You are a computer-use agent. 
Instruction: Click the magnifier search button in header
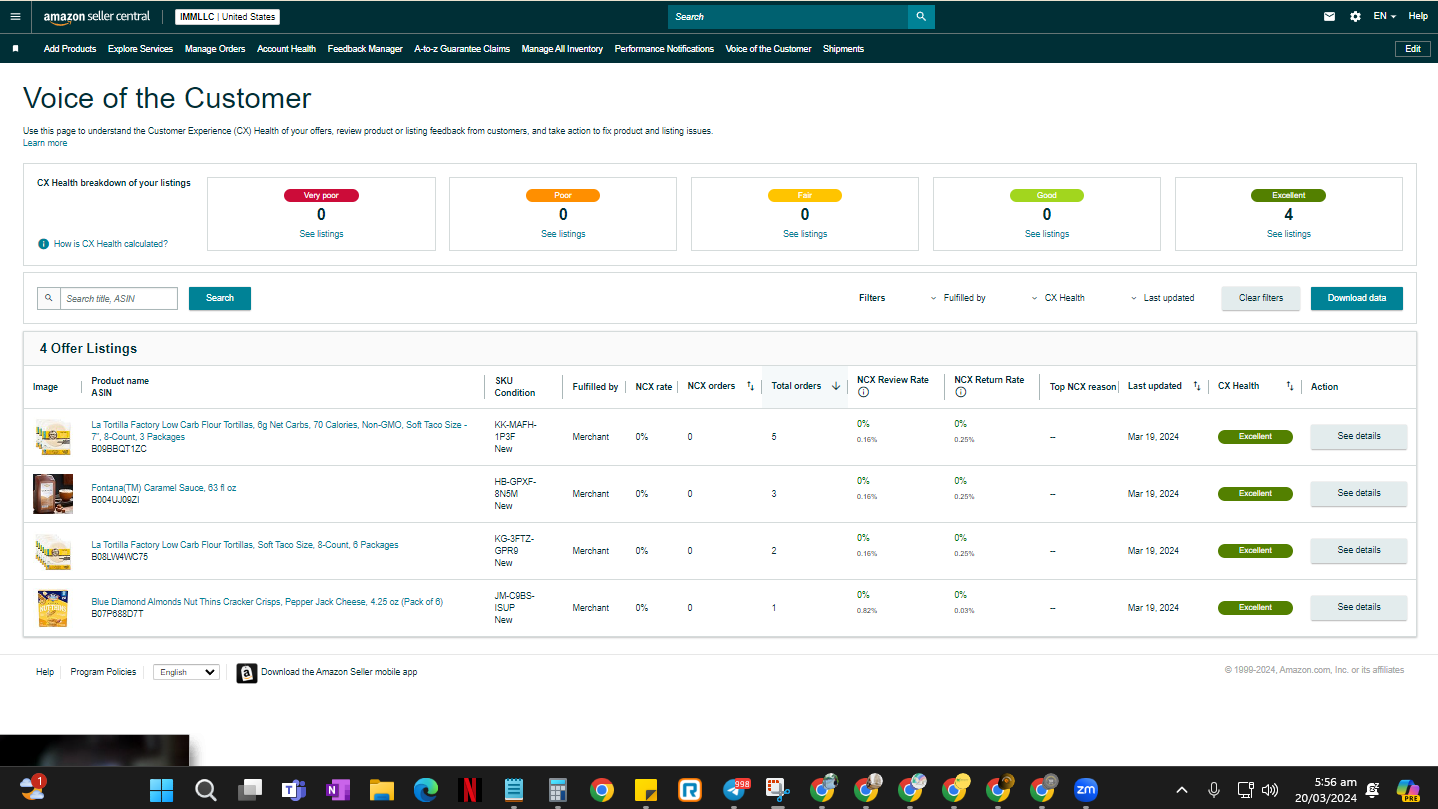921,17
